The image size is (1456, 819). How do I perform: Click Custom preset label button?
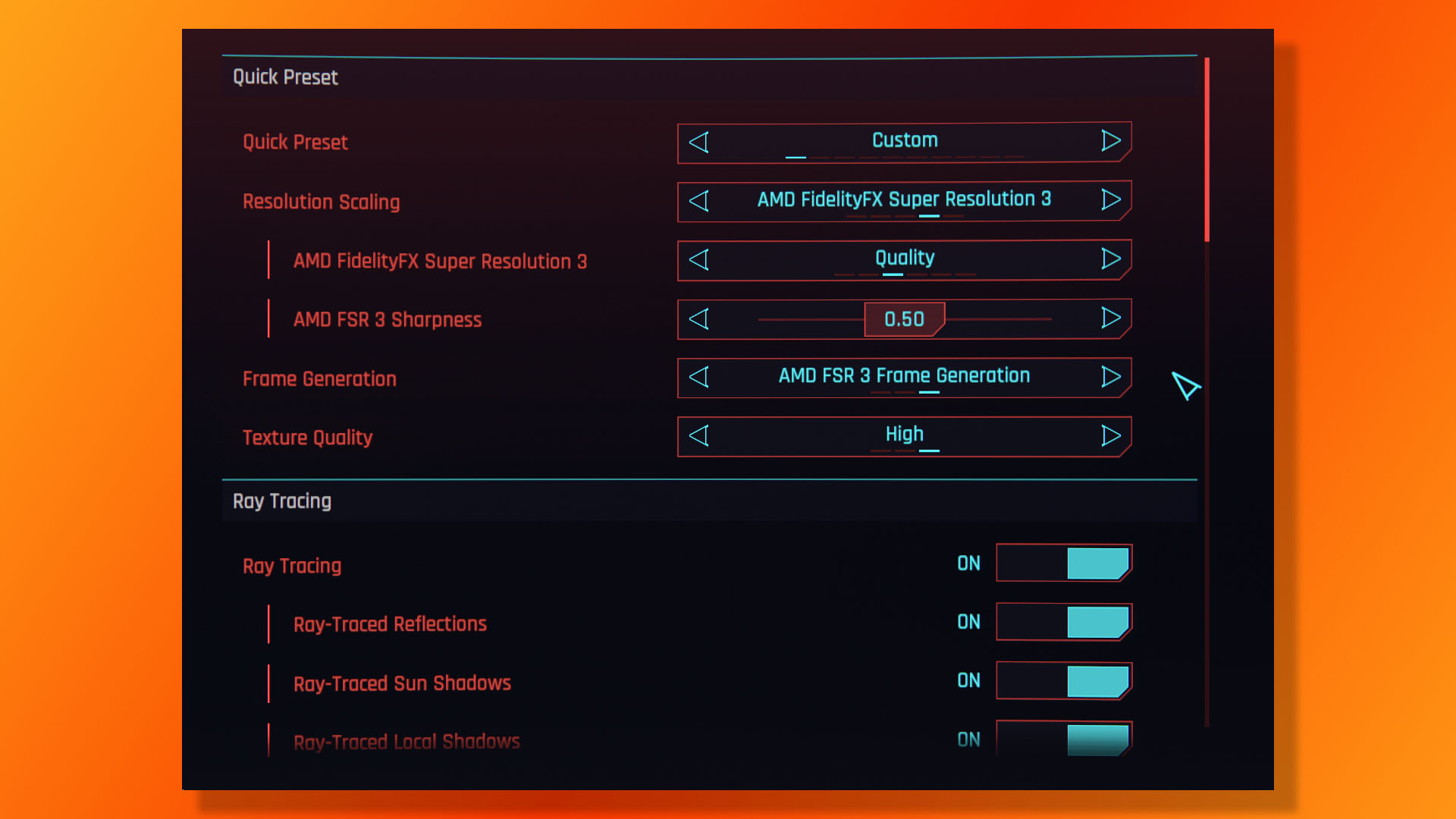coord(903,141)
